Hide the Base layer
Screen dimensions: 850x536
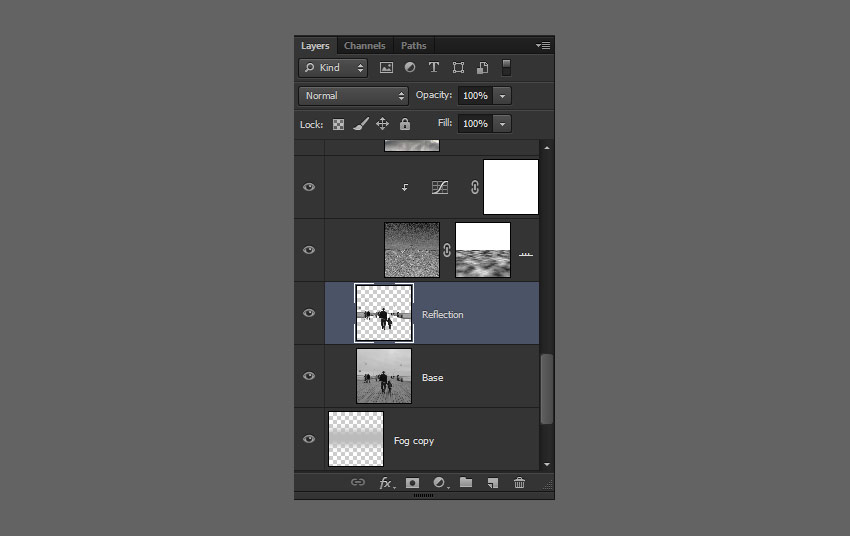point(309,376)
